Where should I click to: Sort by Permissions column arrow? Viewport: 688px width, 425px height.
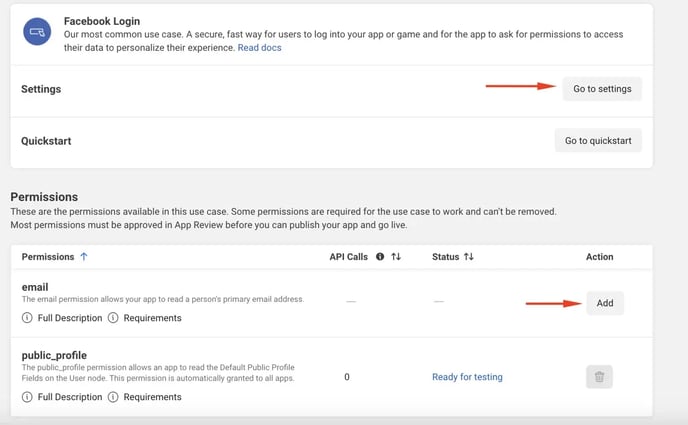click(84, 257)
